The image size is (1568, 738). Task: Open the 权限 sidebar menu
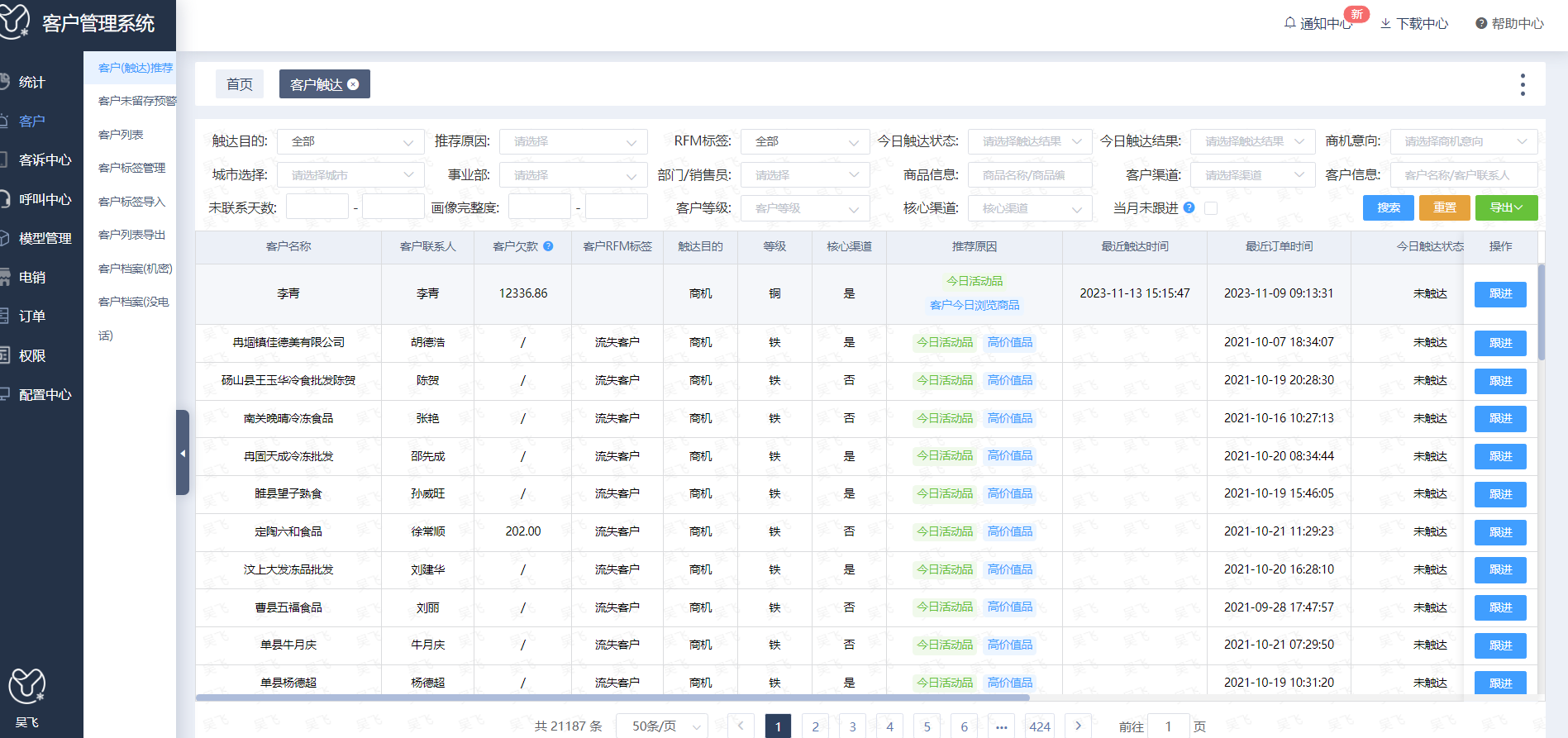click(x=32, y=355)
